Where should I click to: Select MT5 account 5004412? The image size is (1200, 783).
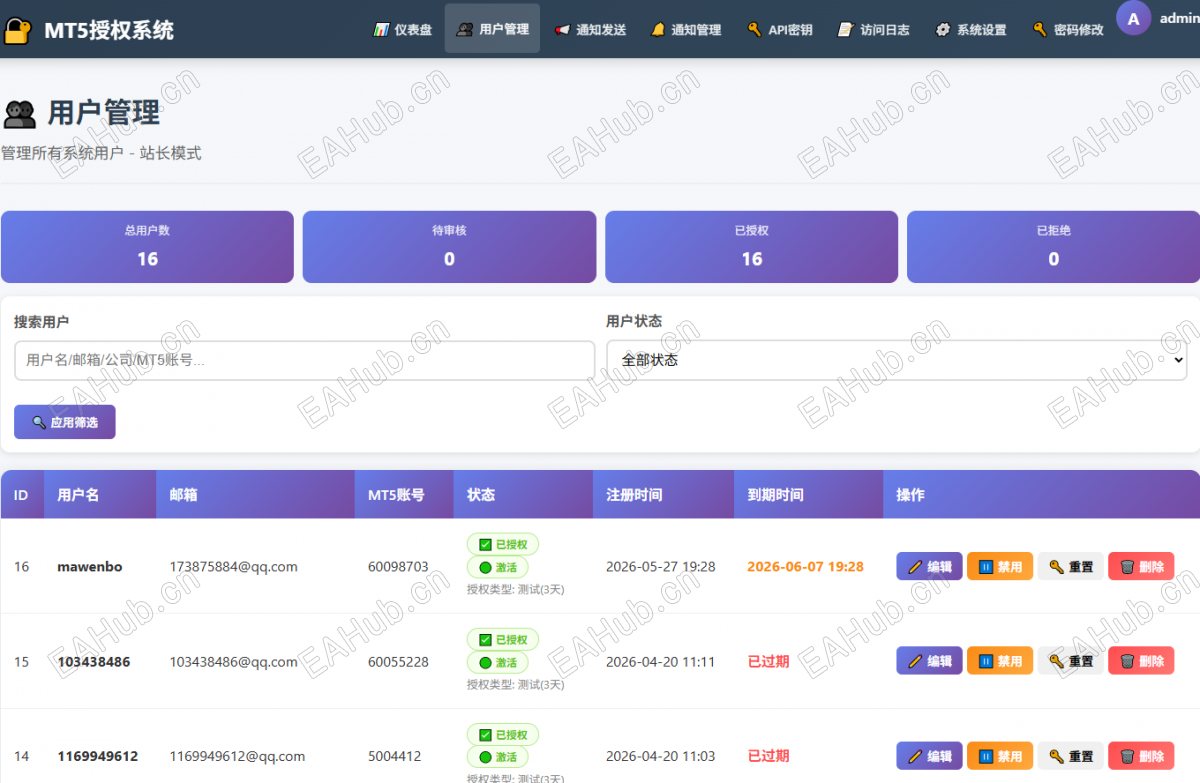(x=394, y=756)
